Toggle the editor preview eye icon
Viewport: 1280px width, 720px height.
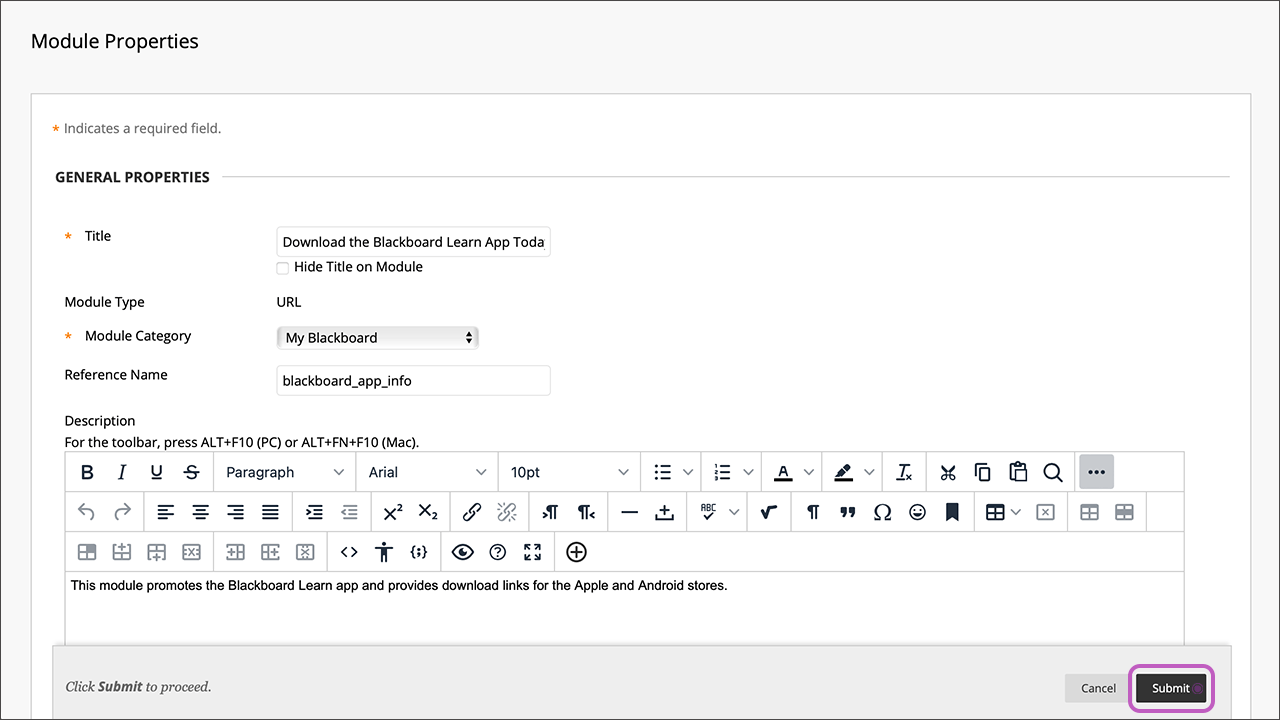462,551
